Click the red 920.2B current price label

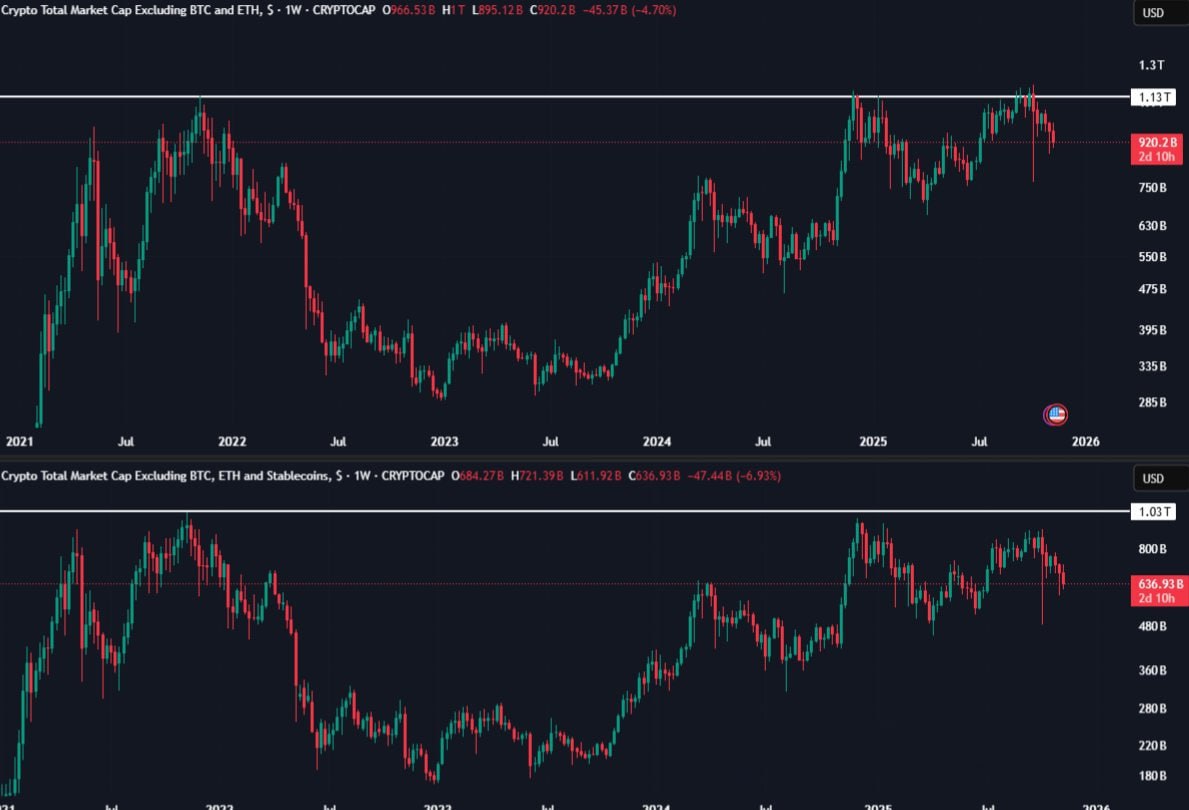[x=1155, y=142]
